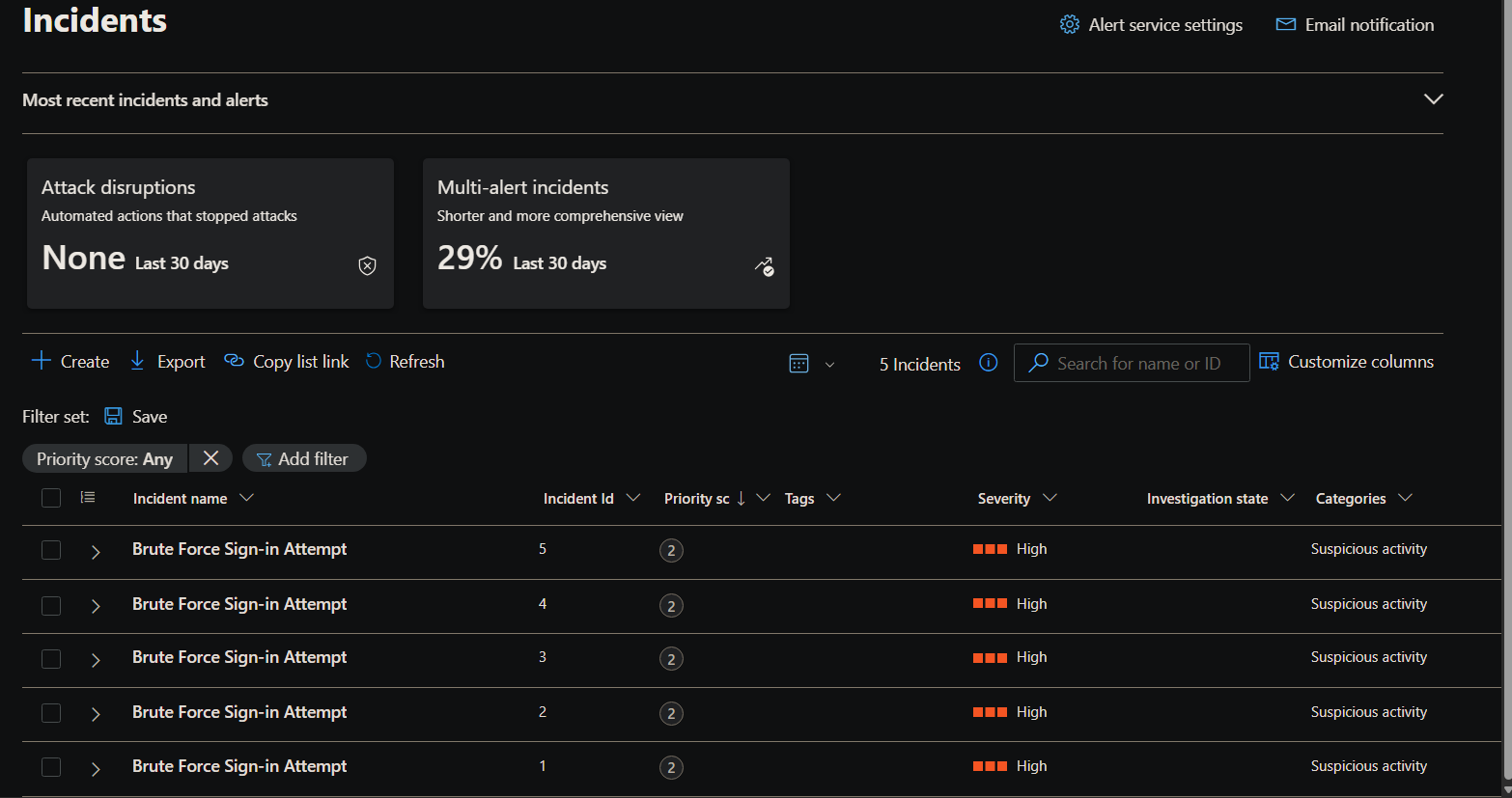Check the box for incident 3

click(x=51, y=658)
